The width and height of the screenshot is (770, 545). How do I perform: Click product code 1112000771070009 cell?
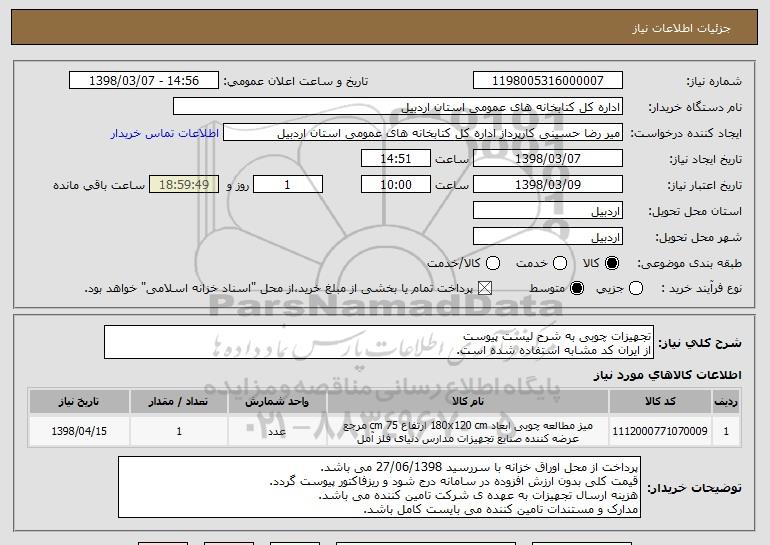pos(660,431)
